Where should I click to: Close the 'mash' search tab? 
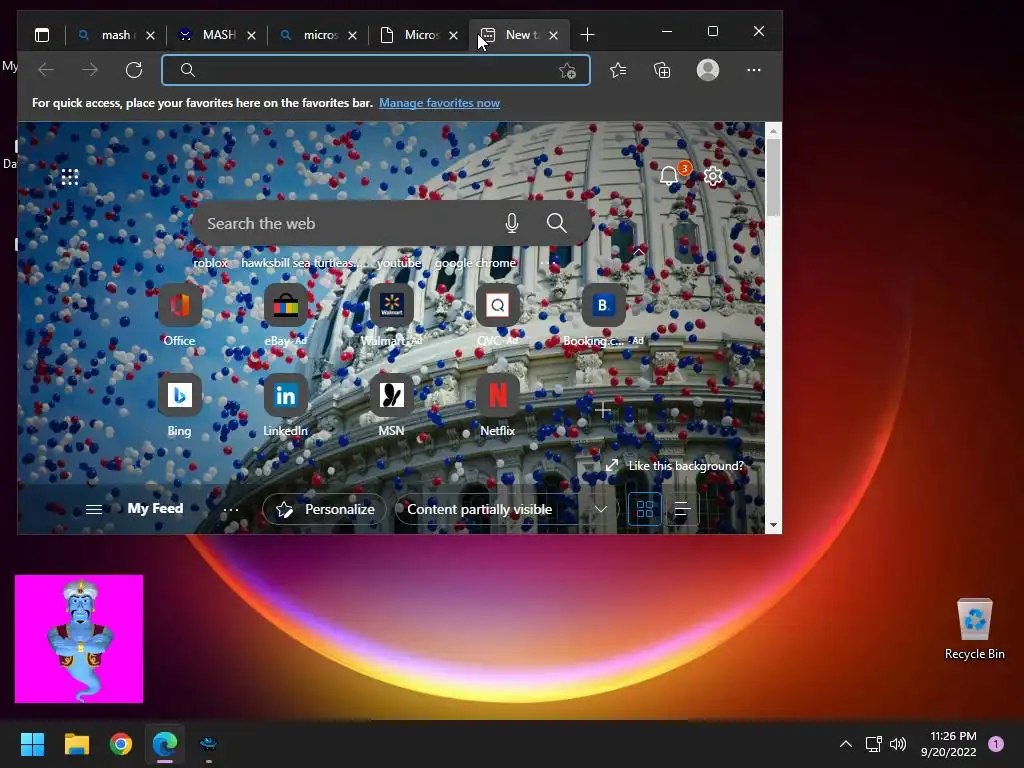[150, 35]
